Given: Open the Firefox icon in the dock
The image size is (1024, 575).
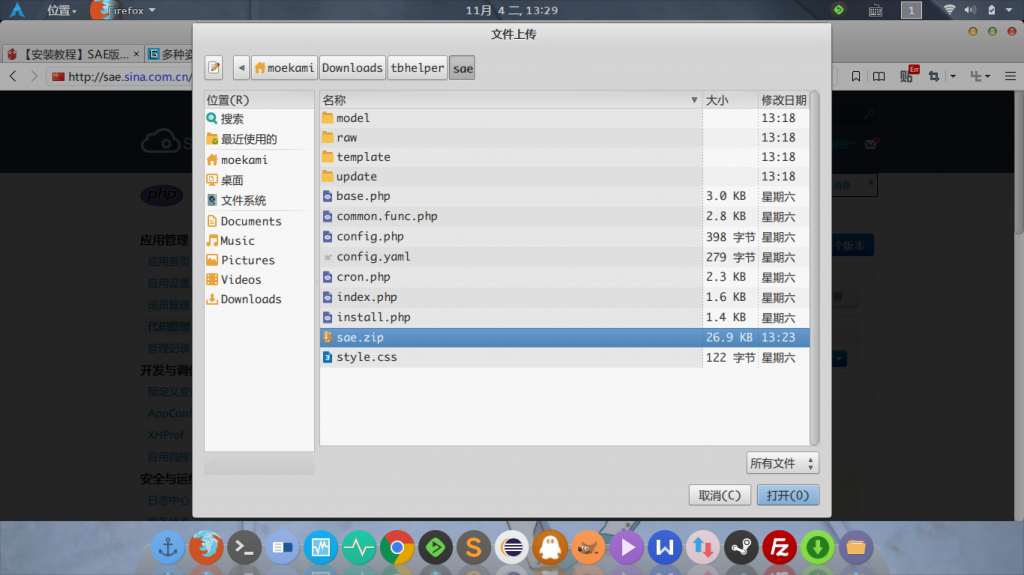Looking at the screenshot, I should (206, 547).
